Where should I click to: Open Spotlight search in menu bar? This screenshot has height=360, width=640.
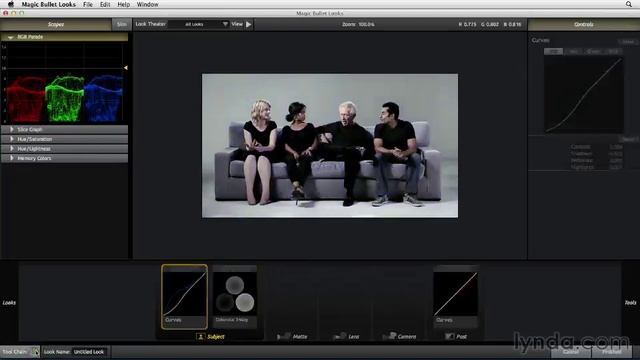click(629, 4)
